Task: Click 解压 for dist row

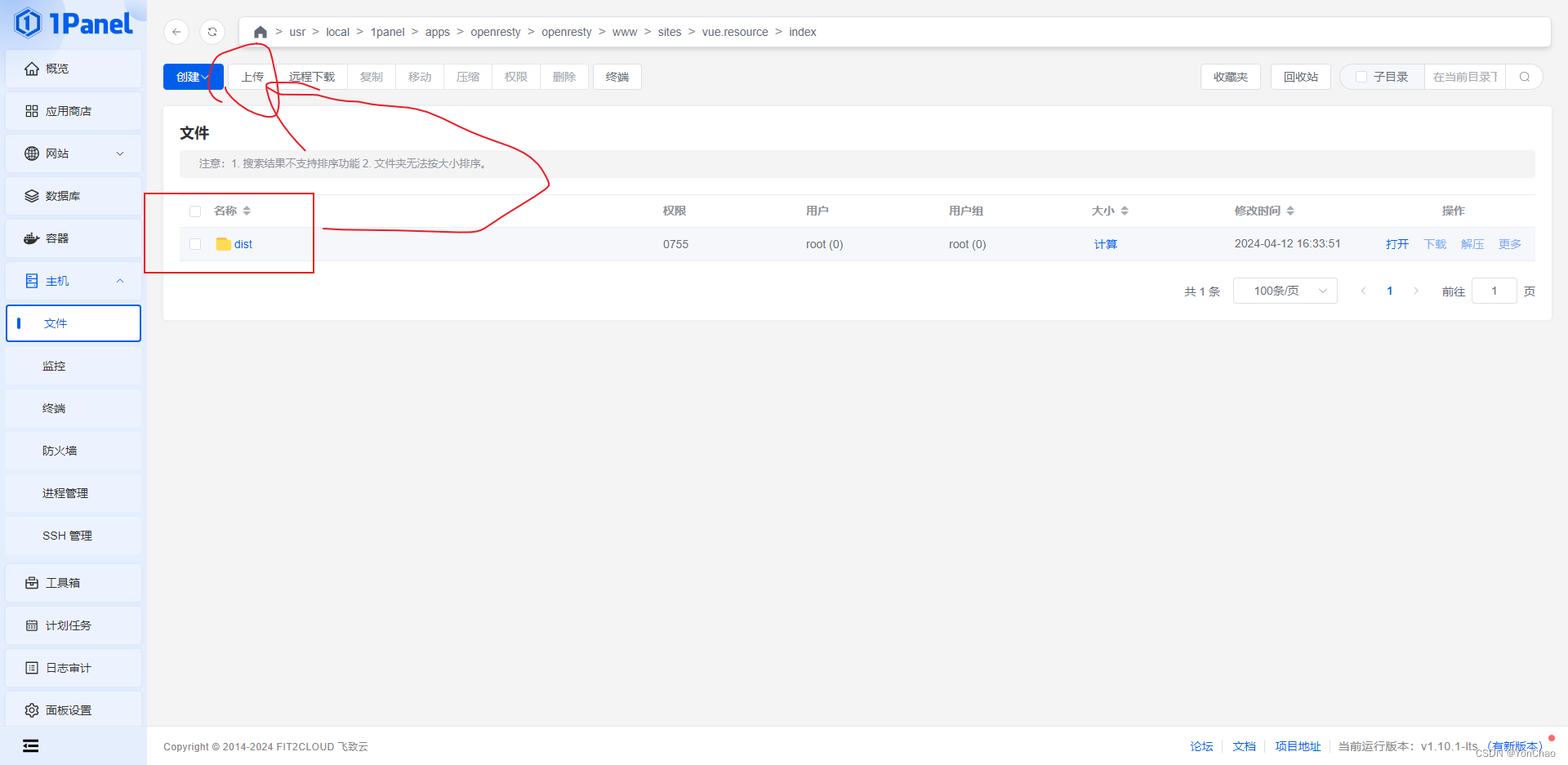Action: pos(1472,244)
